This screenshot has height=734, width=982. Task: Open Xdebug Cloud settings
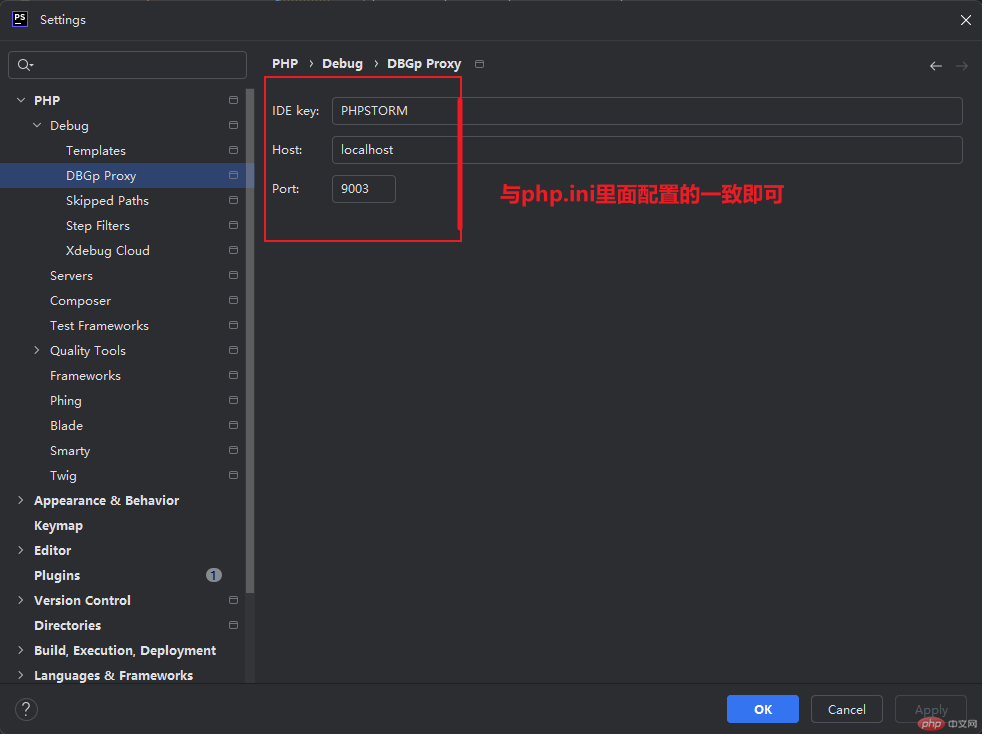click(108, 251)
